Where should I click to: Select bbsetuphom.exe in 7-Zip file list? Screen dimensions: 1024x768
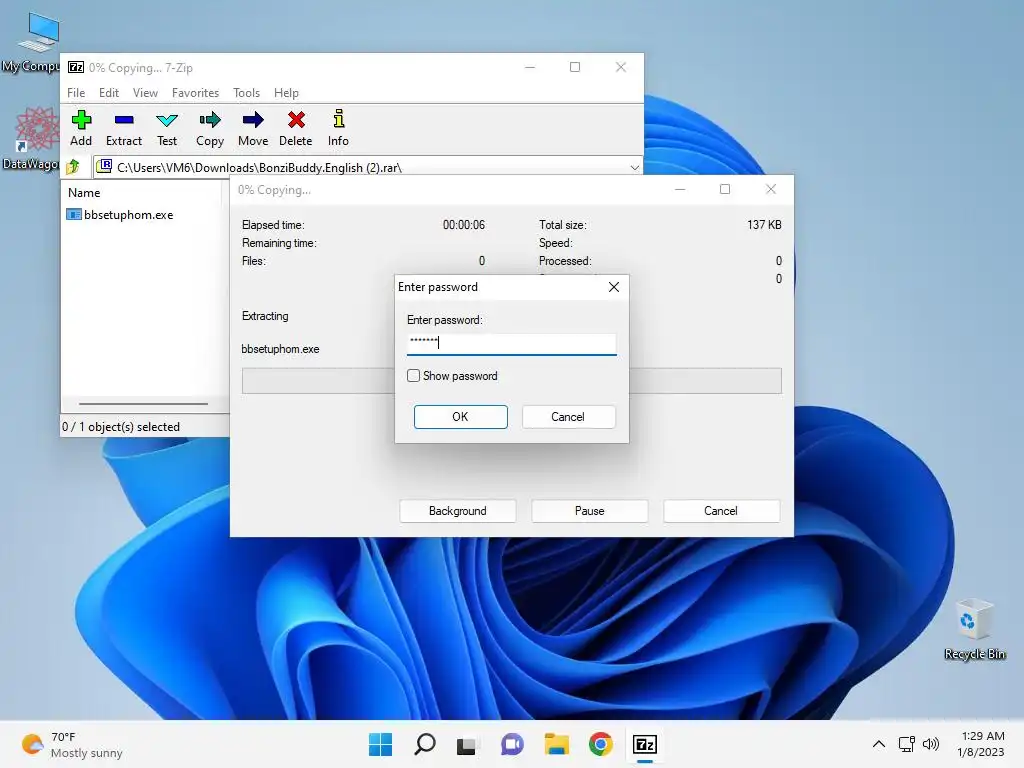(120, 215)
